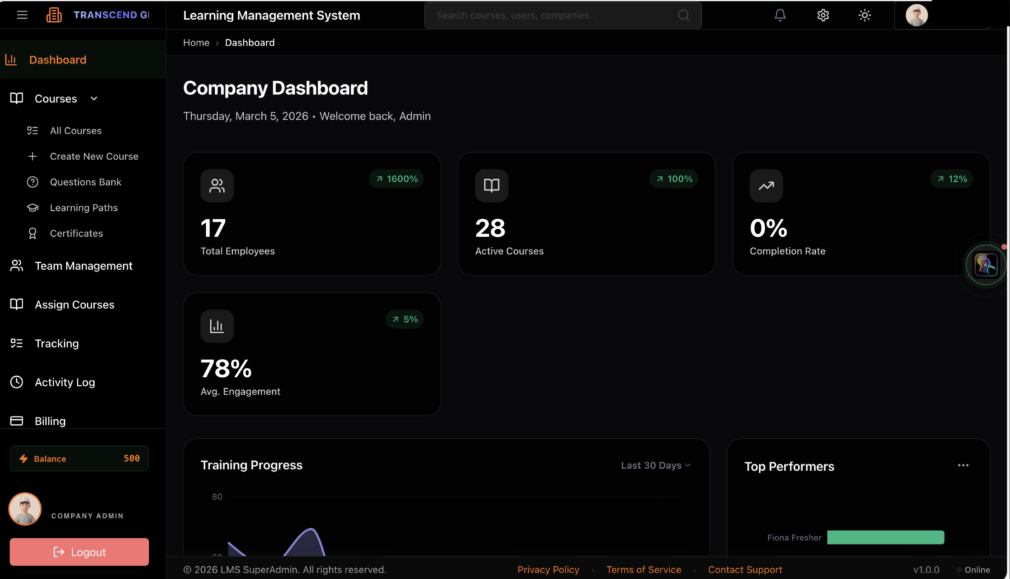Viewport: 1010px width, 579px height.
Task: Click the Total Employees people icon
Action: [217, 186]
